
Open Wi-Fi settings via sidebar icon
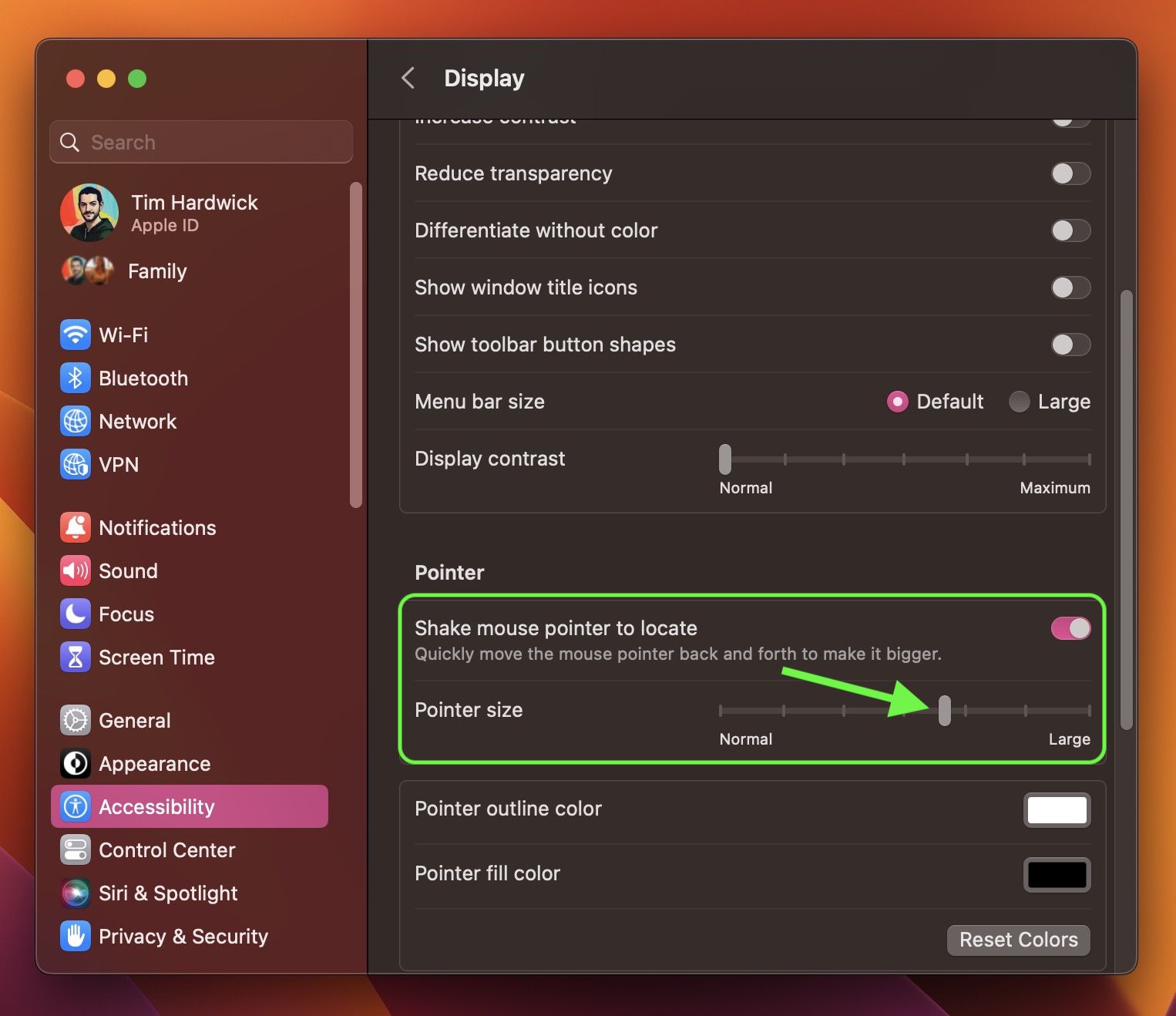pos(76,335)
